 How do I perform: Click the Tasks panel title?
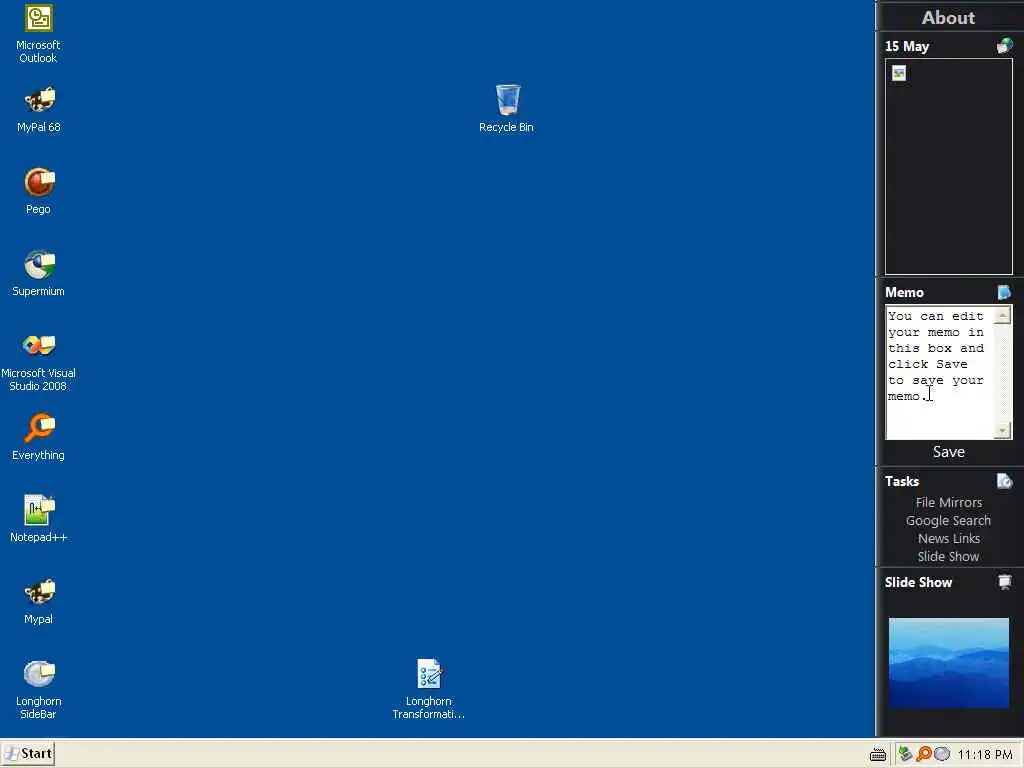pos(902,481)
